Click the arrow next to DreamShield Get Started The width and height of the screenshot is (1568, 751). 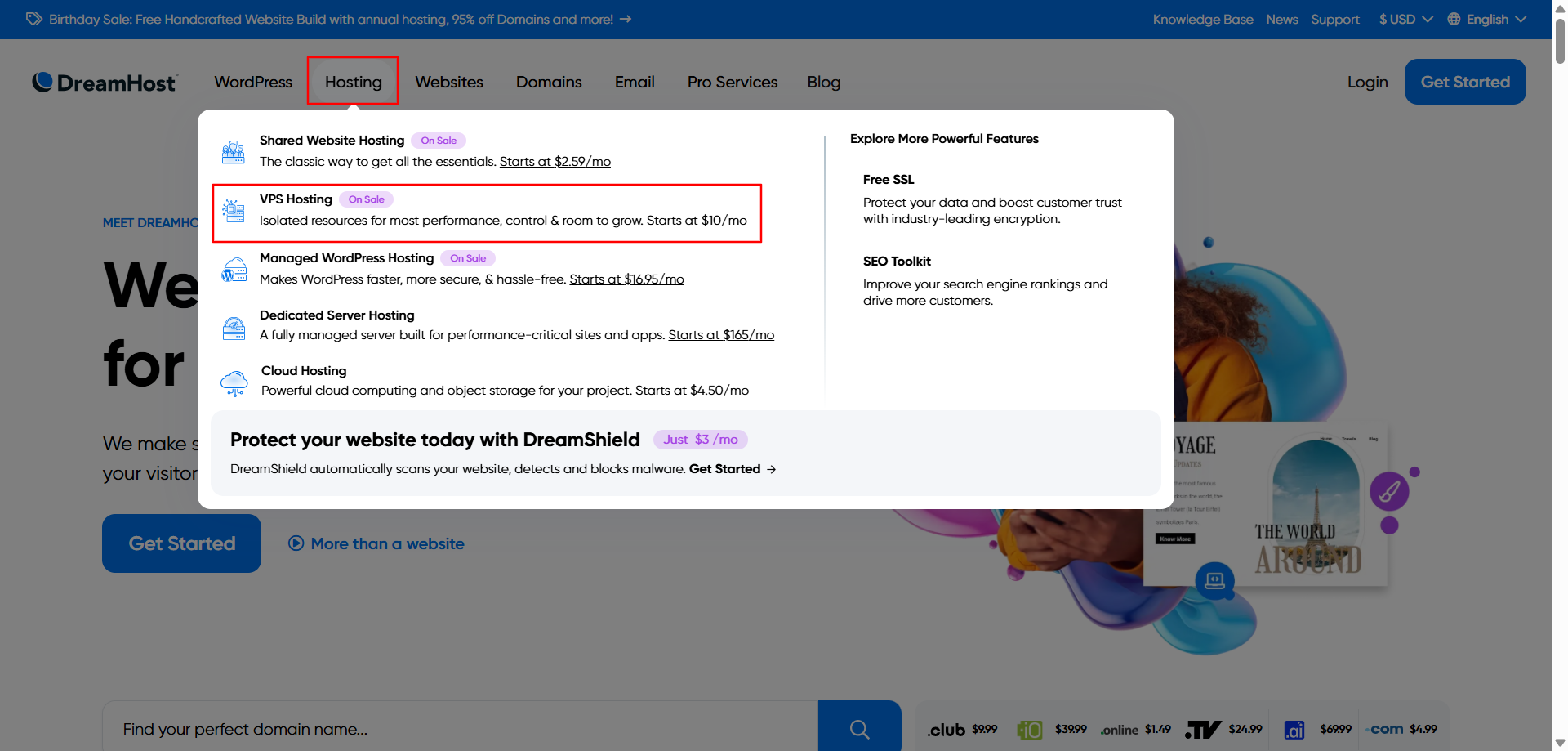click(772, 469)
